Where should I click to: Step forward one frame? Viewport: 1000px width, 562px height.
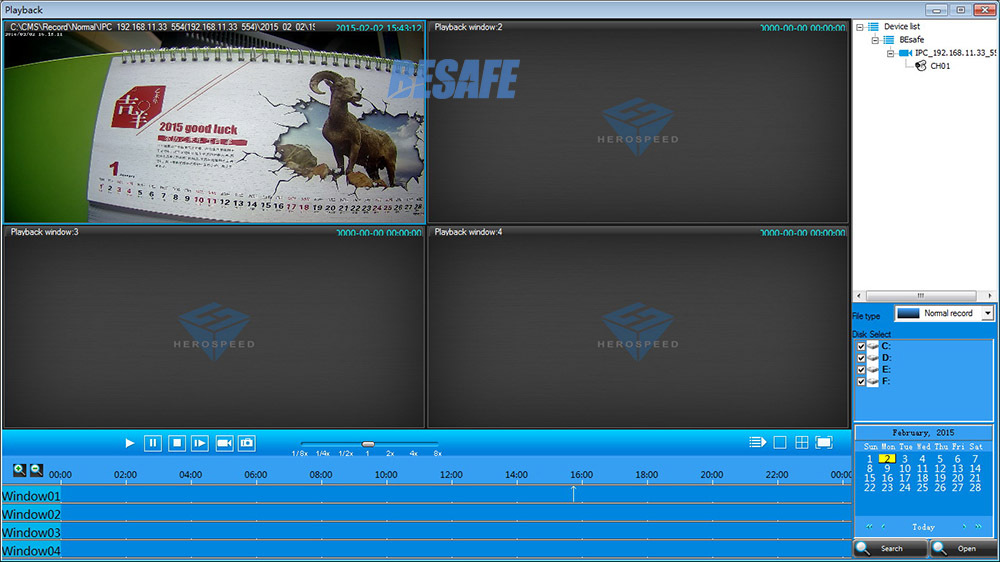coord(200,443)
